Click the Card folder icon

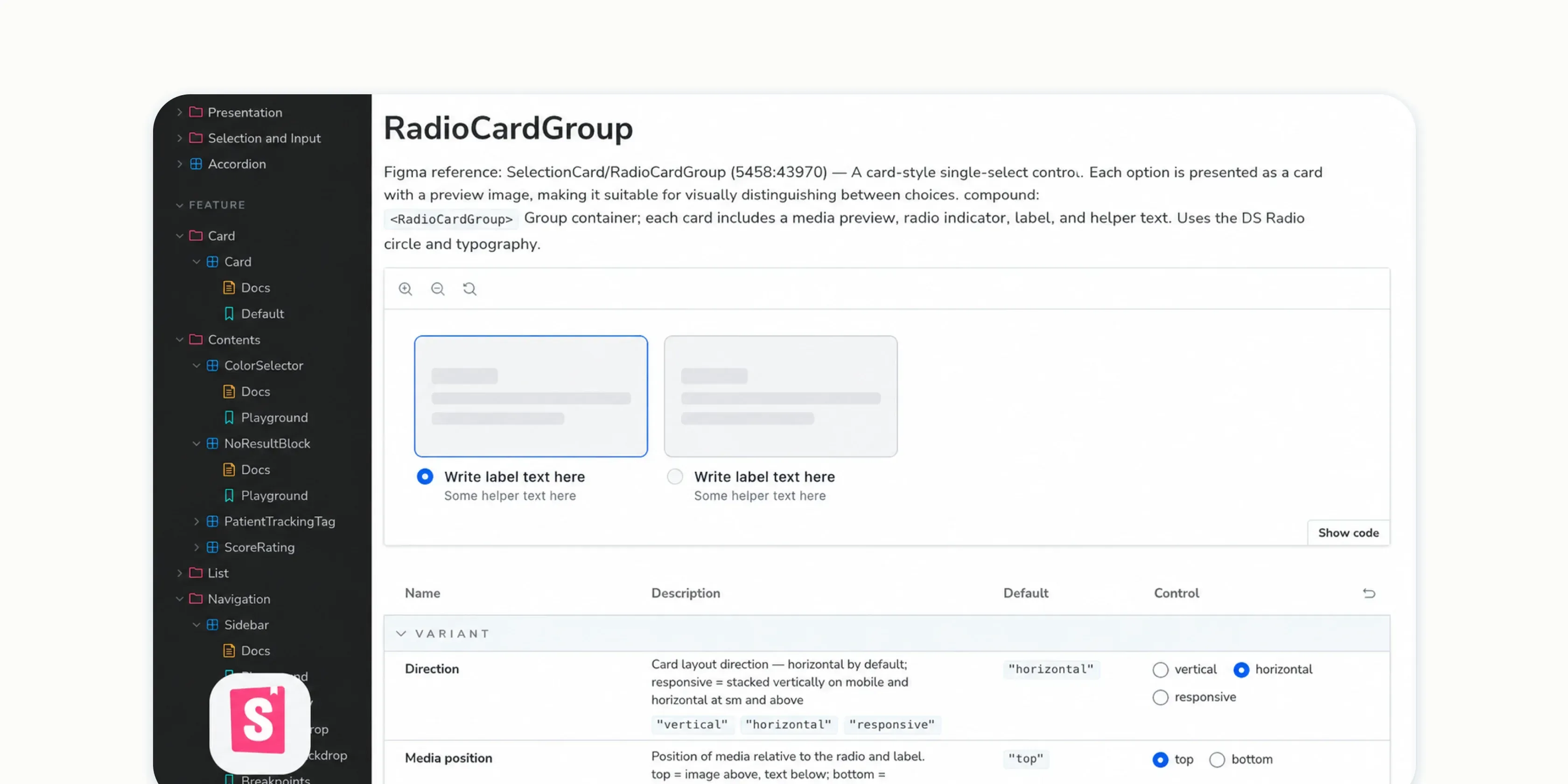196,236
